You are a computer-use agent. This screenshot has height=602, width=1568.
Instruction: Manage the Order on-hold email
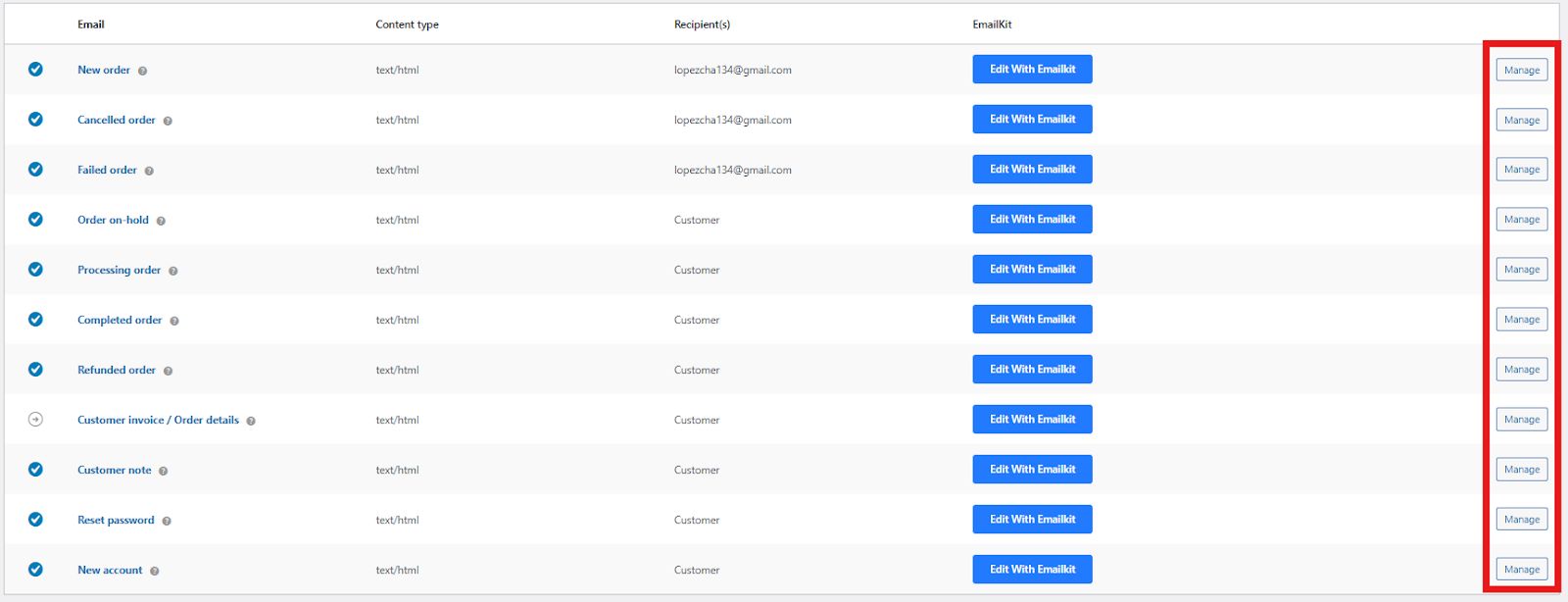point(1522,220)
